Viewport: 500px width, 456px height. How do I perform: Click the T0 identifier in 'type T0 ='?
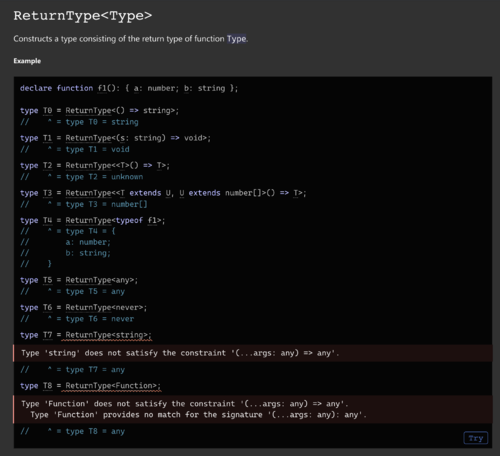pyautogui.click(x=48, y=110)
